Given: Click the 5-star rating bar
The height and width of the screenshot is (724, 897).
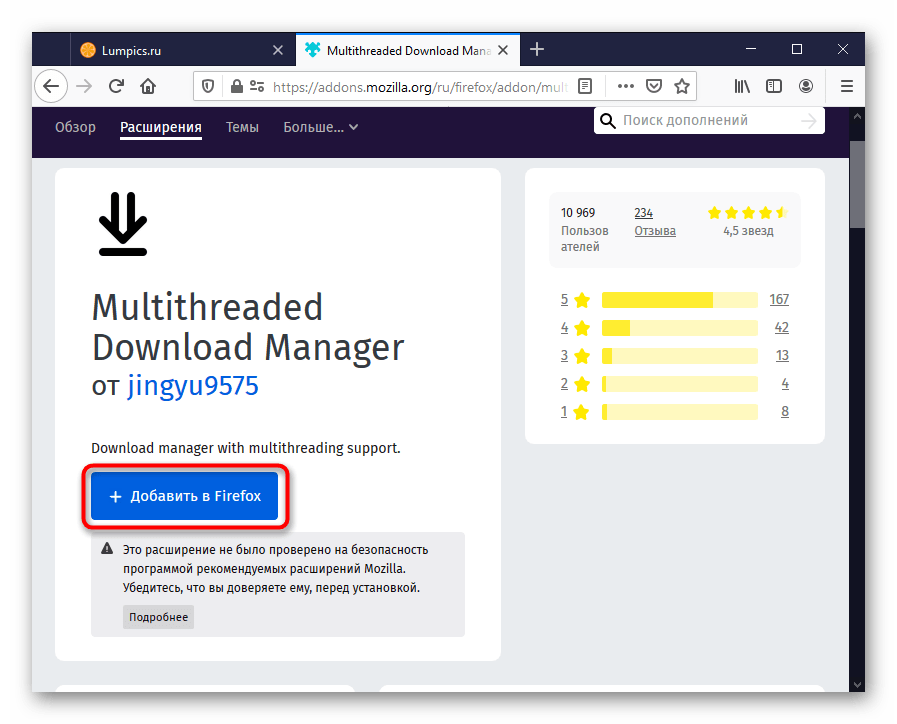Looking at the screenshot, I should (x=679, y=300).
